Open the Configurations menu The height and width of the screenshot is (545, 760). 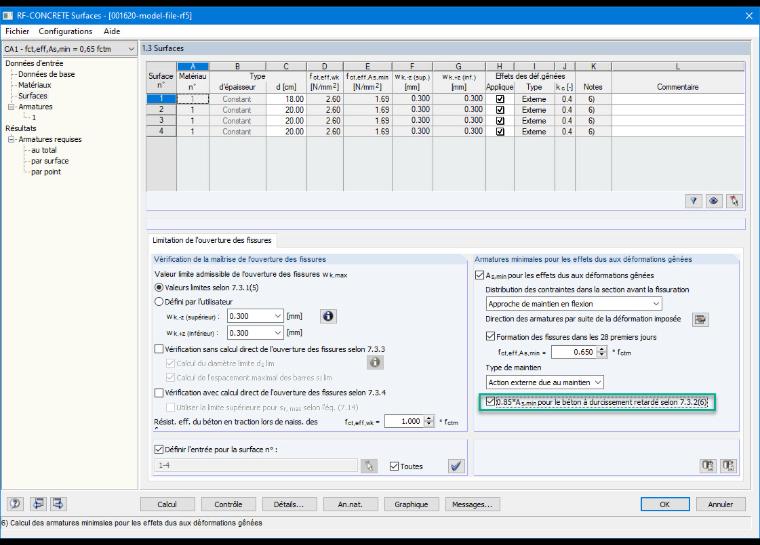click(x=65, y=31)
